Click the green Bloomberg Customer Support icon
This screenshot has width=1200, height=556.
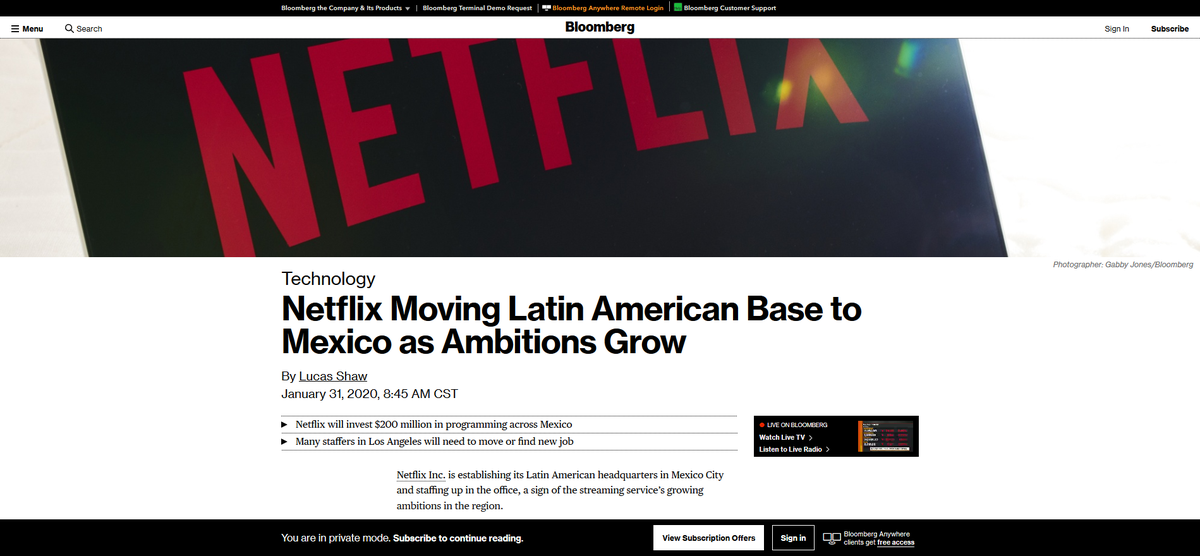pos(678,8)
